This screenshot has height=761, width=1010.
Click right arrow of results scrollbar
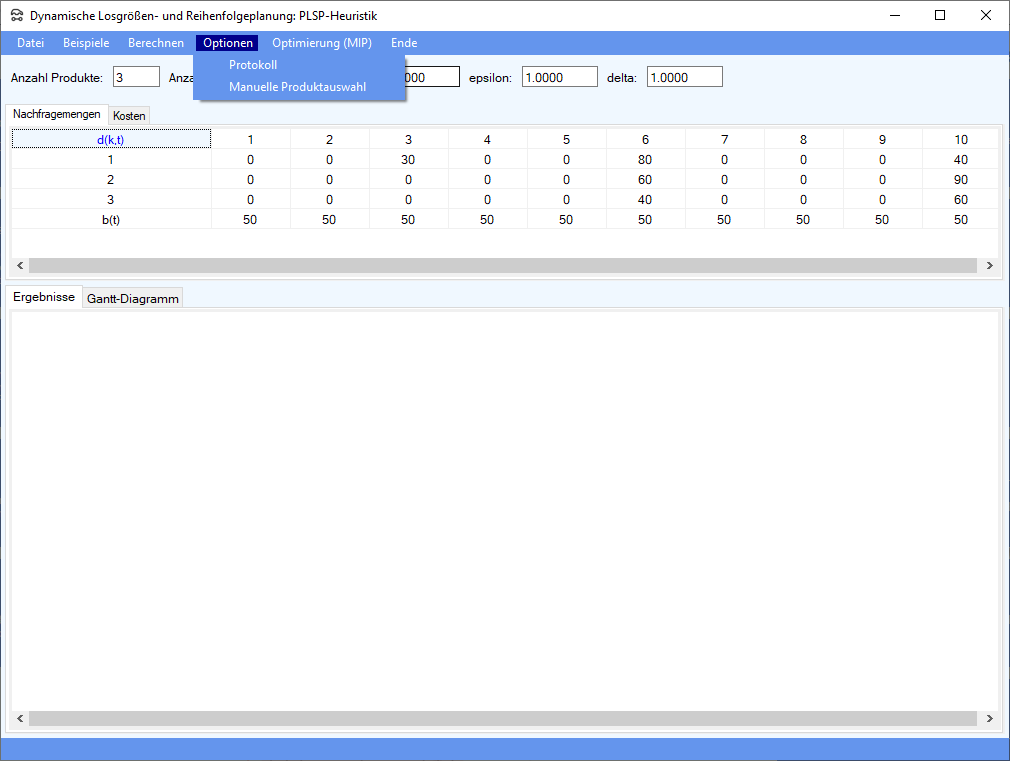point(989,719)
